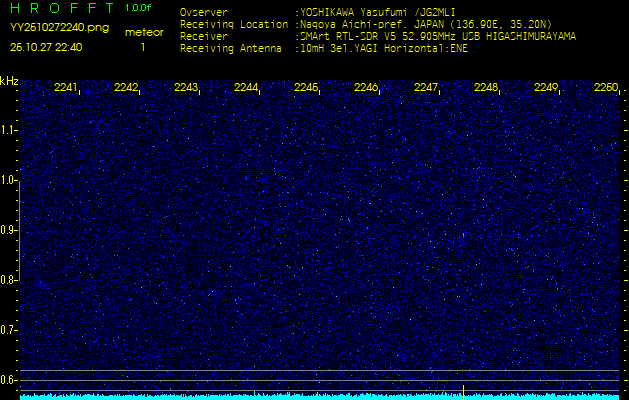The height and width of the screenshot is (400, 629).
Task: Select the 1.0 kHz frequency label
Action: pyautogui.click(x=9, y=180)
